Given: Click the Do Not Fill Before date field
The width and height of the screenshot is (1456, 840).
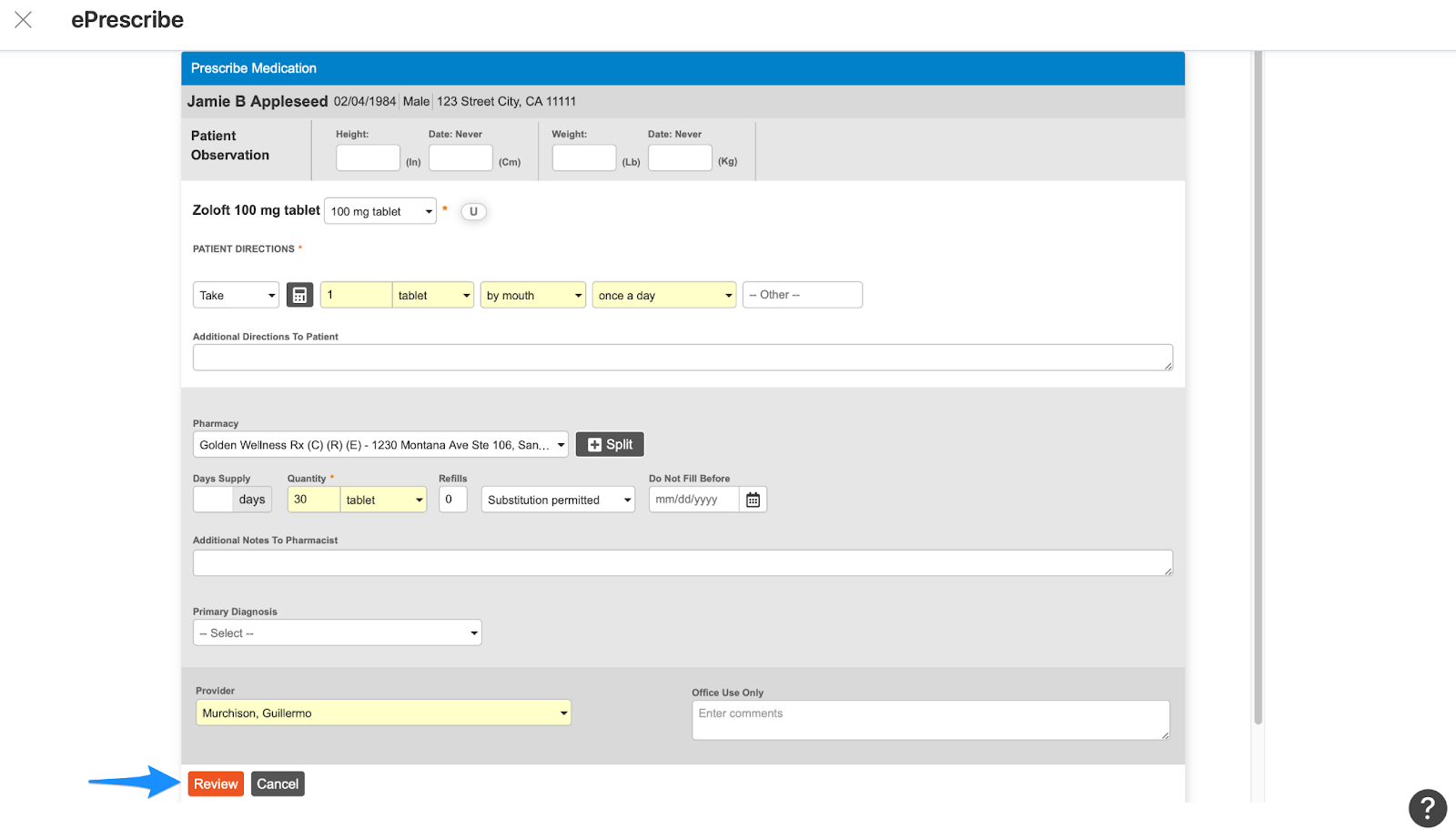Looking at the screenshot, I should click(693, 500).
